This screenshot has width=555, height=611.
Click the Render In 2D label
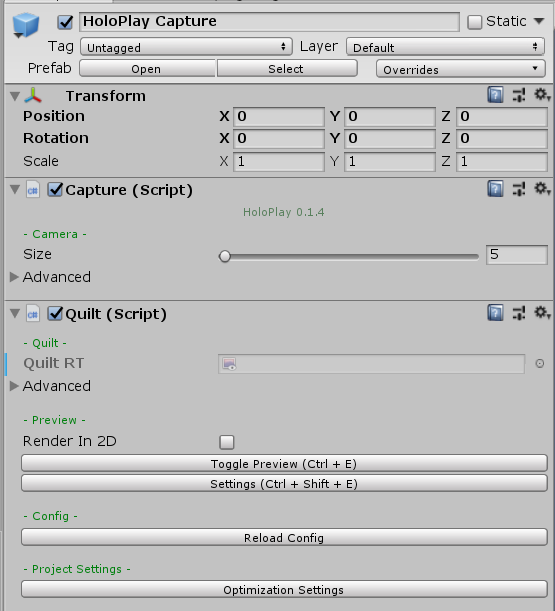click(70, 441)
